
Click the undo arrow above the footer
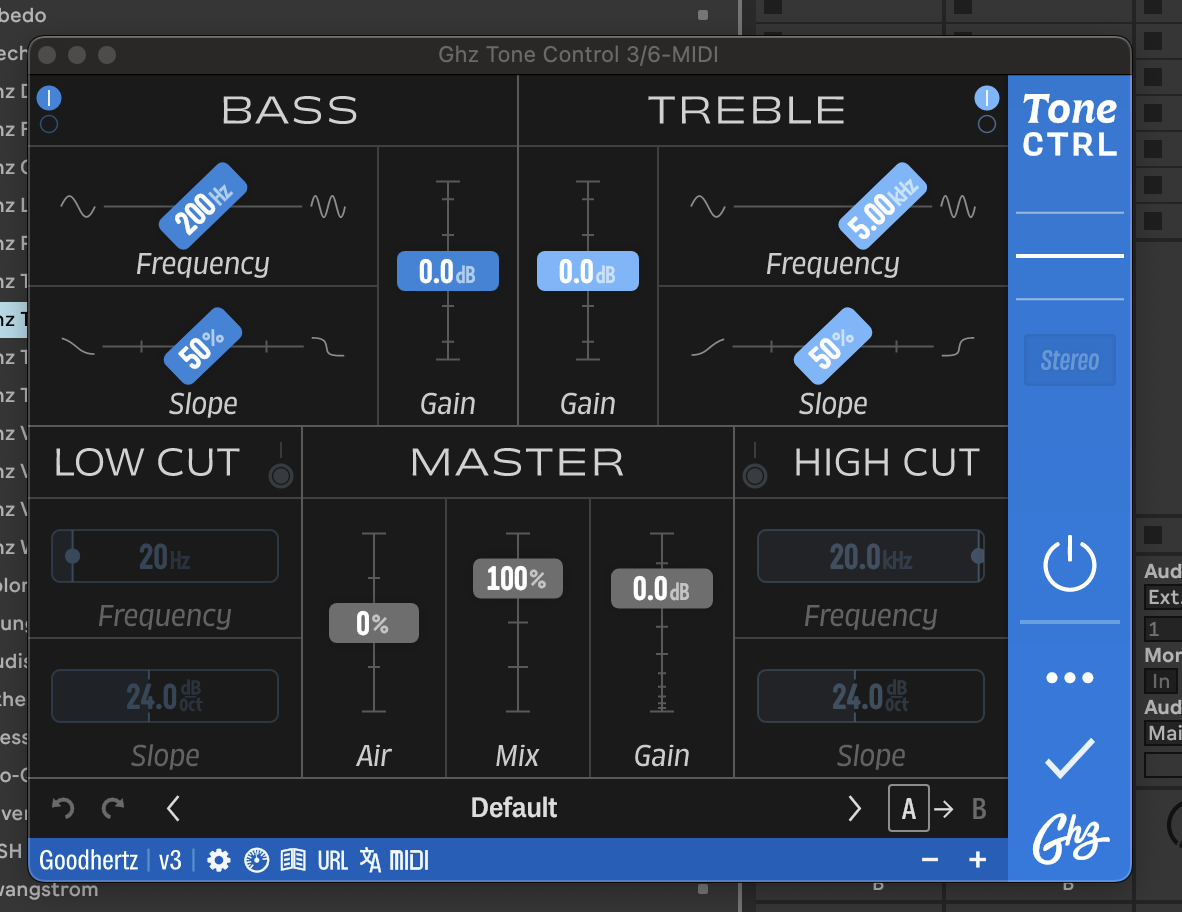(x=63, y=808)
